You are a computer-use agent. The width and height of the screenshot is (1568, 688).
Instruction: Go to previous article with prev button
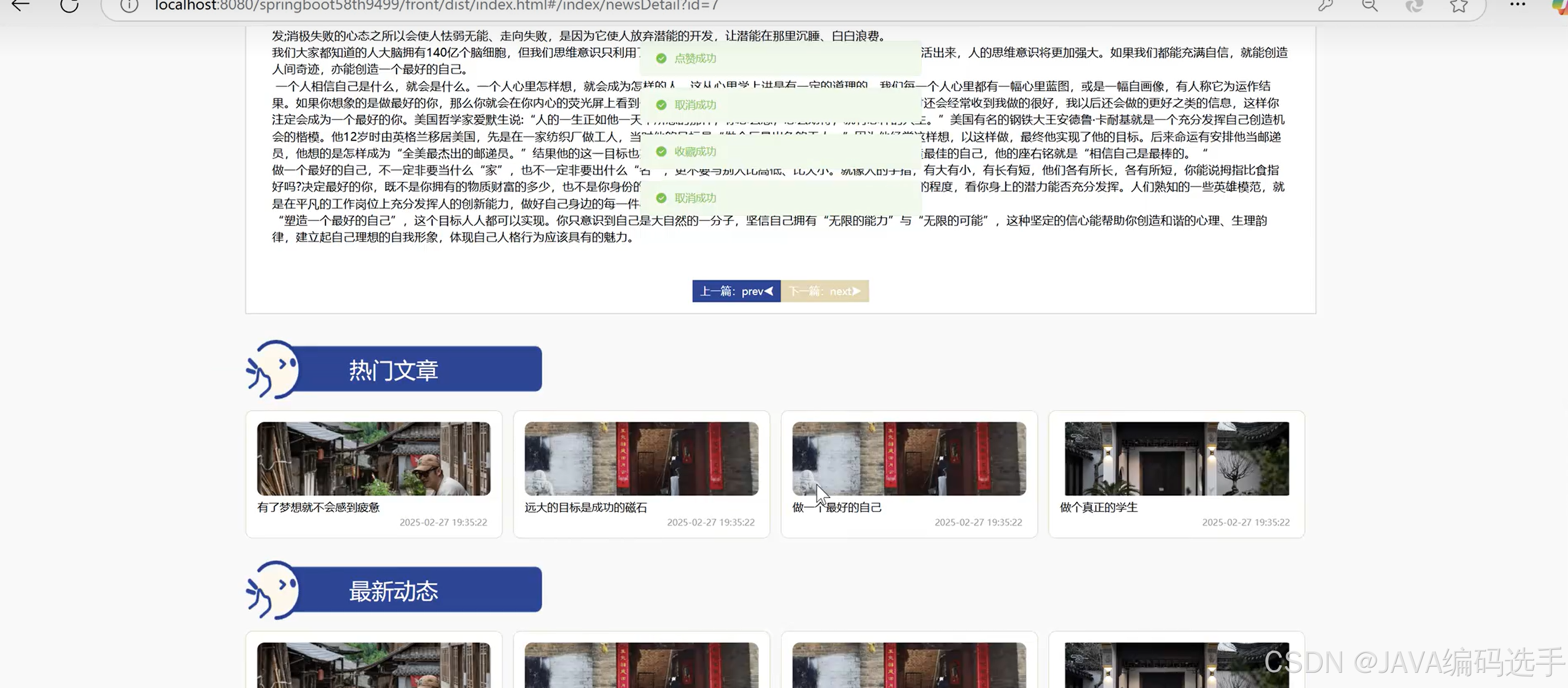pyautogui.click(x=736, y=291)
